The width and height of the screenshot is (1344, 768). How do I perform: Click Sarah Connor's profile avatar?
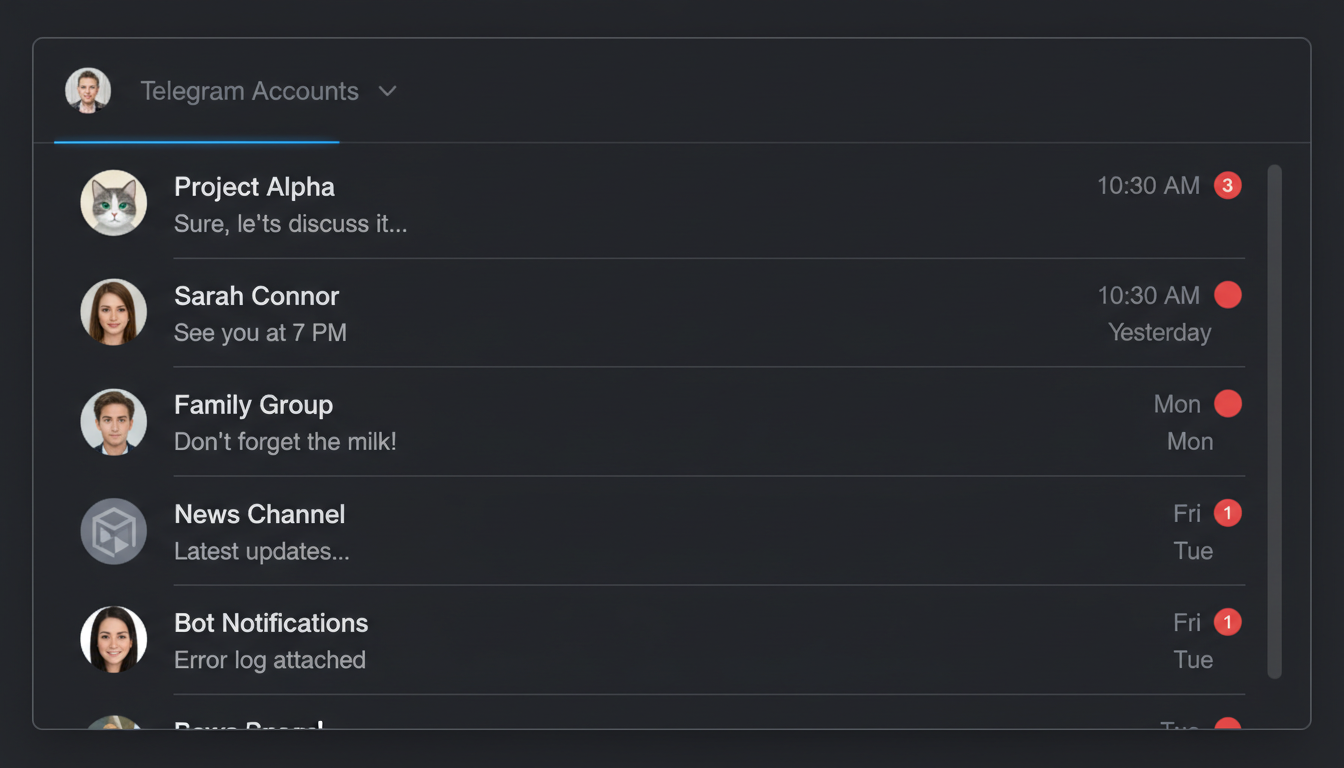(x=114, y=312)
